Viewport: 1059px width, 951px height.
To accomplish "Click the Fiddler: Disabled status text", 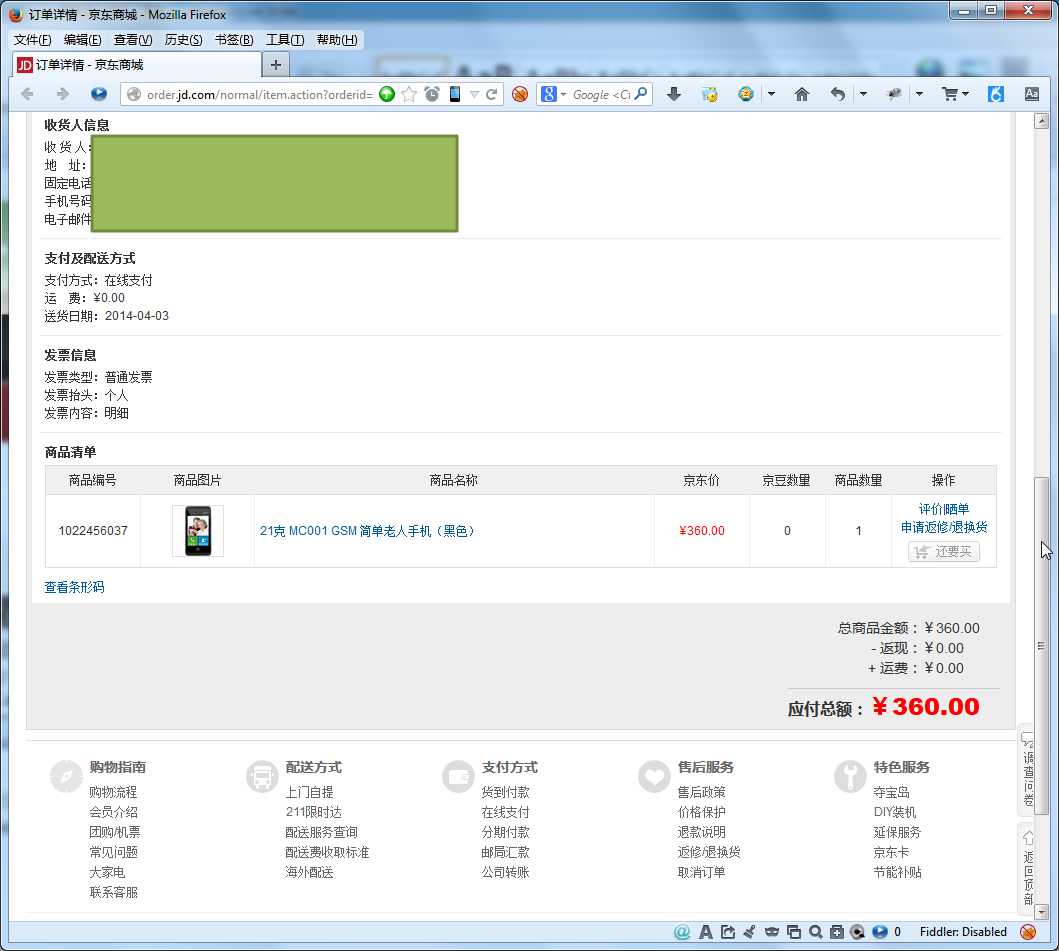I will (x=963, y=932).
